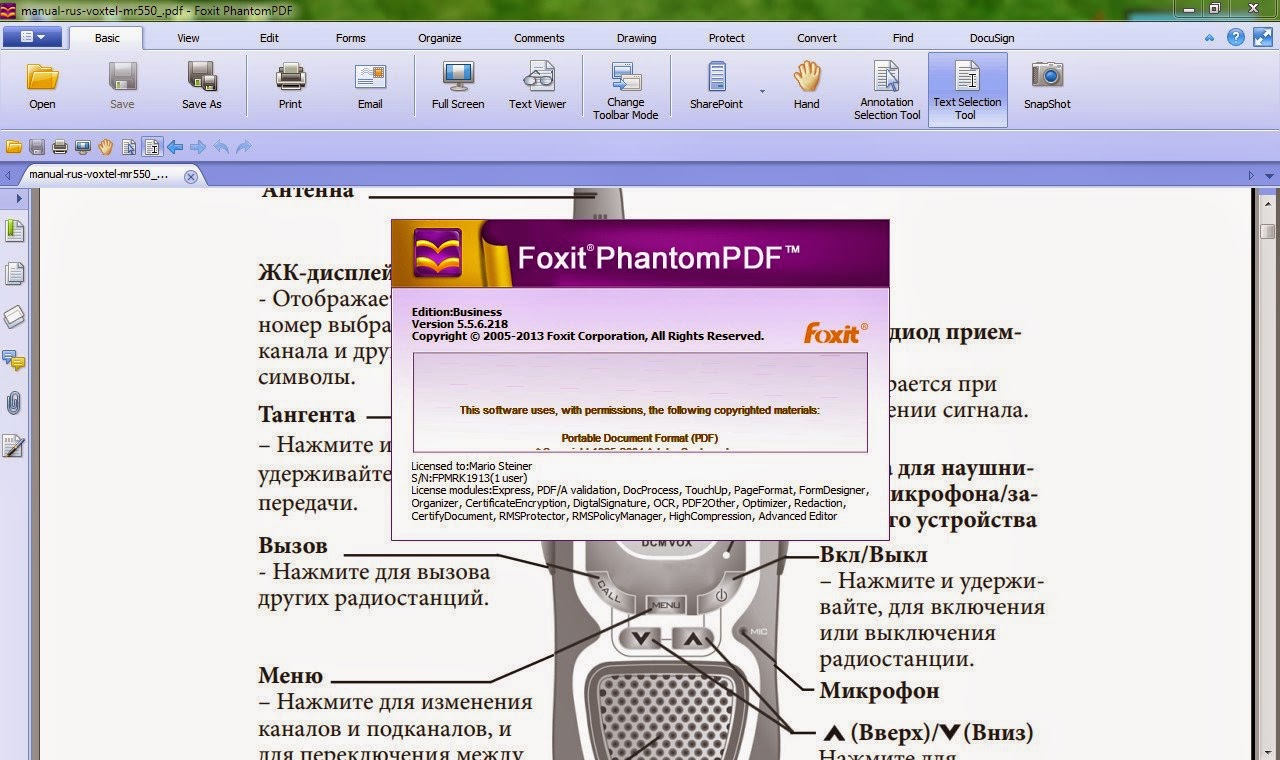Viewport: 1280px width, 760px height.
Task: Open the Forms ribbon tab
Action: pos(350,38)
